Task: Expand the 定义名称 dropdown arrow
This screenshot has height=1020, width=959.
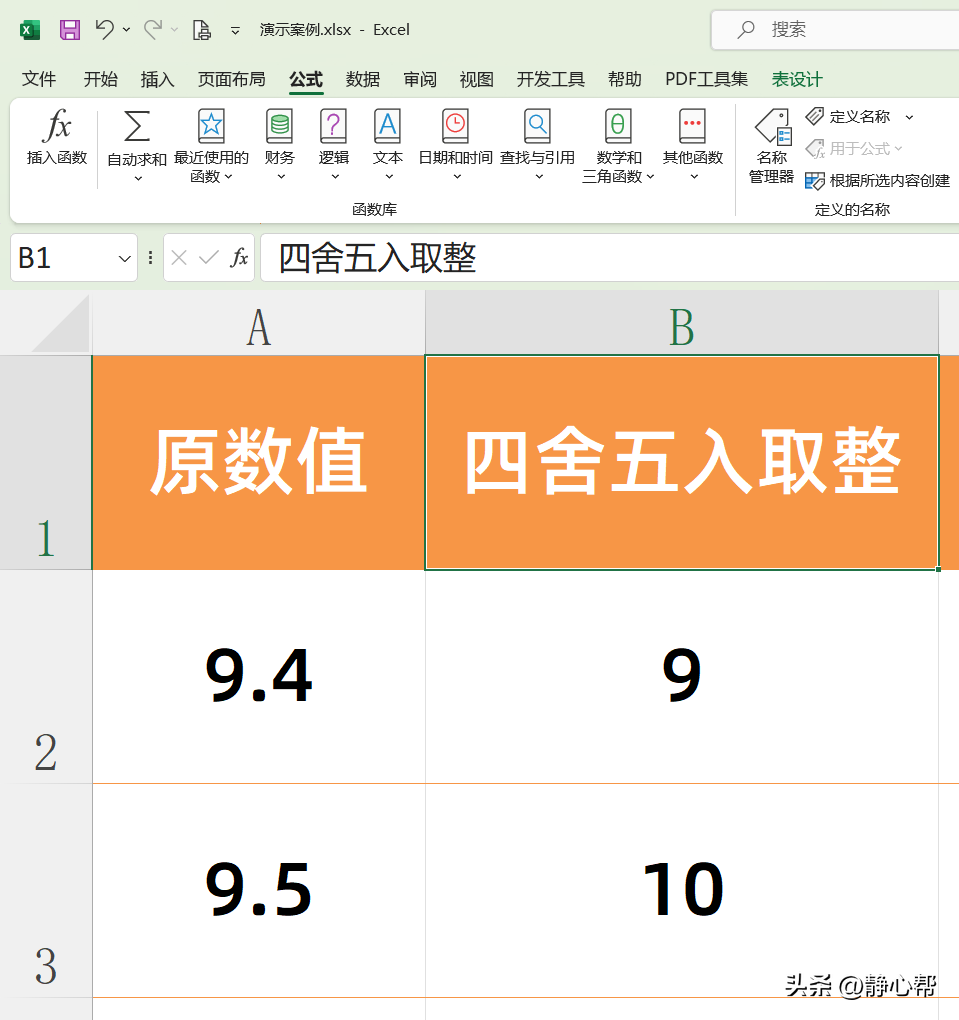Action: [x=910, y=117]
